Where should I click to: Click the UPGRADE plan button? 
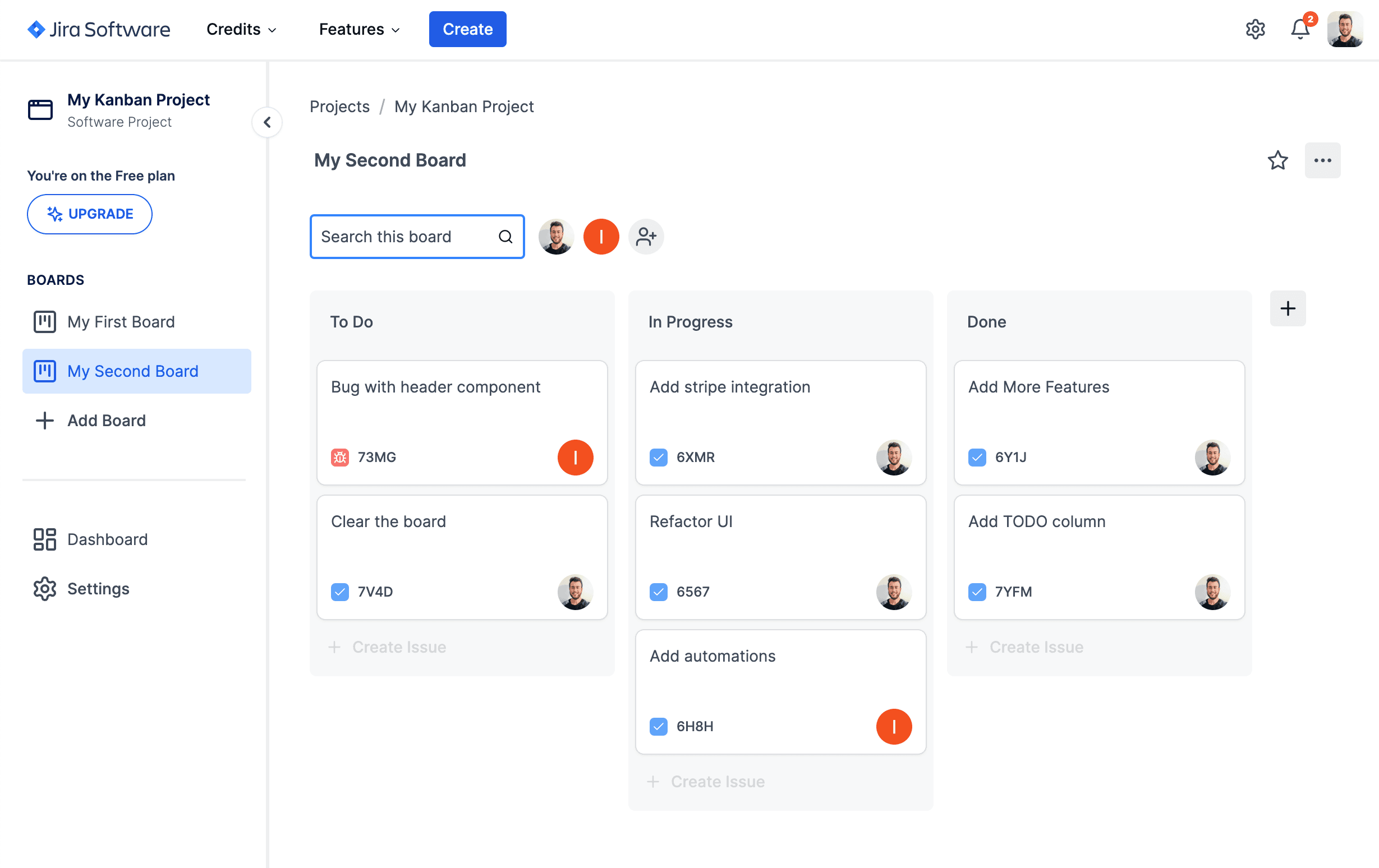point(89,213)
